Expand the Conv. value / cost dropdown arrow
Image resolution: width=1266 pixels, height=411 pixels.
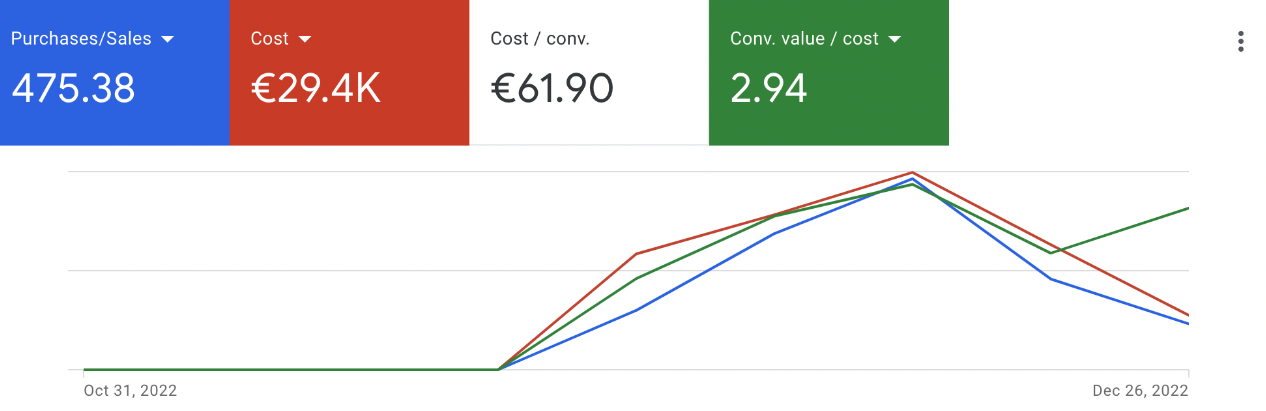[x=895, y=39]
